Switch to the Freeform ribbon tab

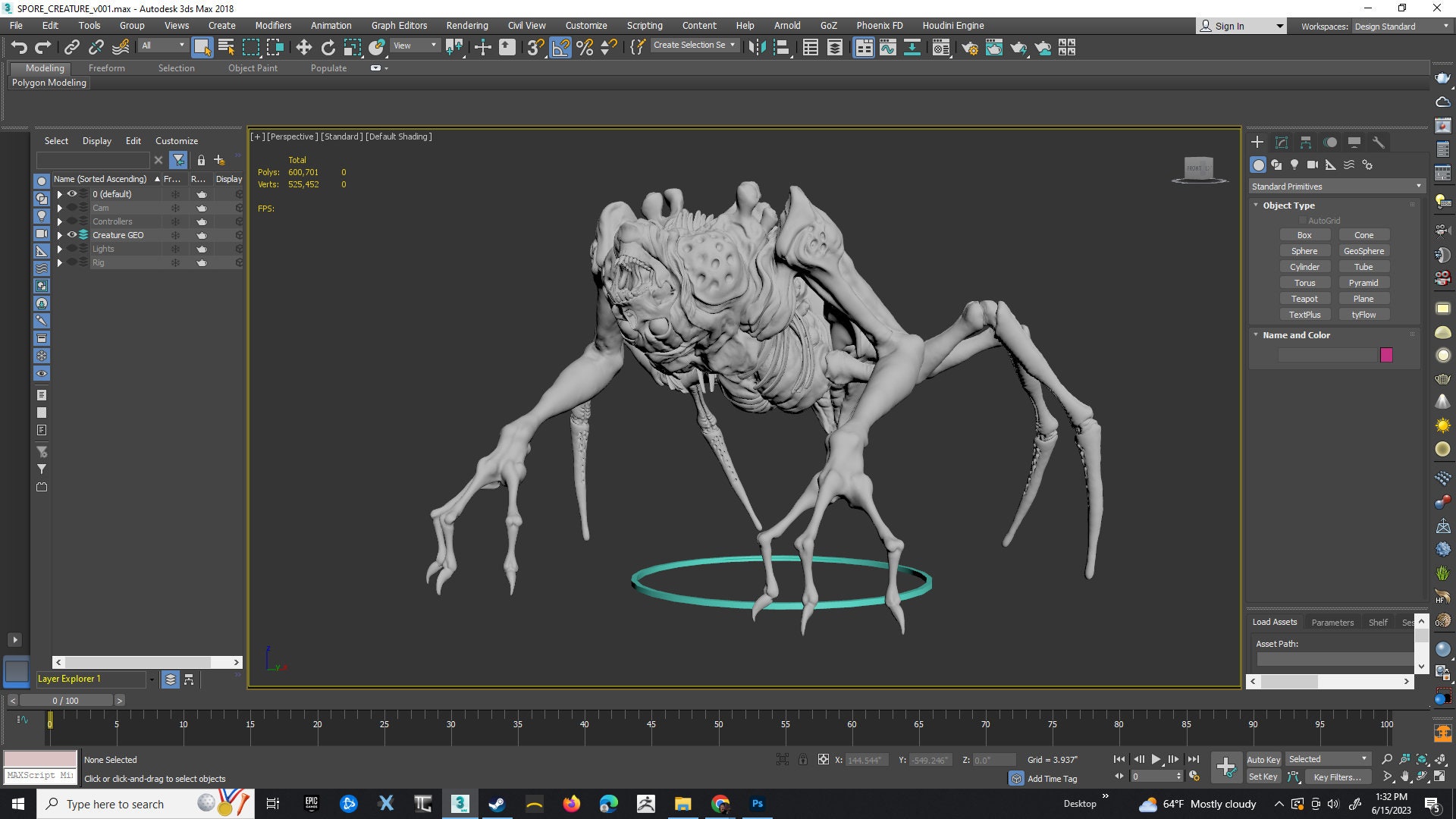pos(106,67)
